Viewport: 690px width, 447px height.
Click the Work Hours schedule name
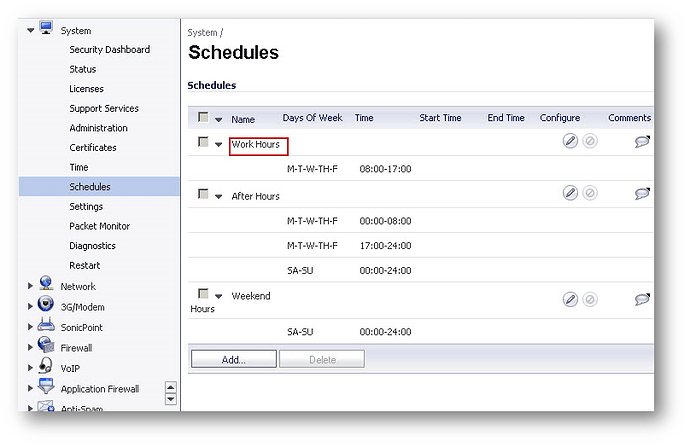256,145
